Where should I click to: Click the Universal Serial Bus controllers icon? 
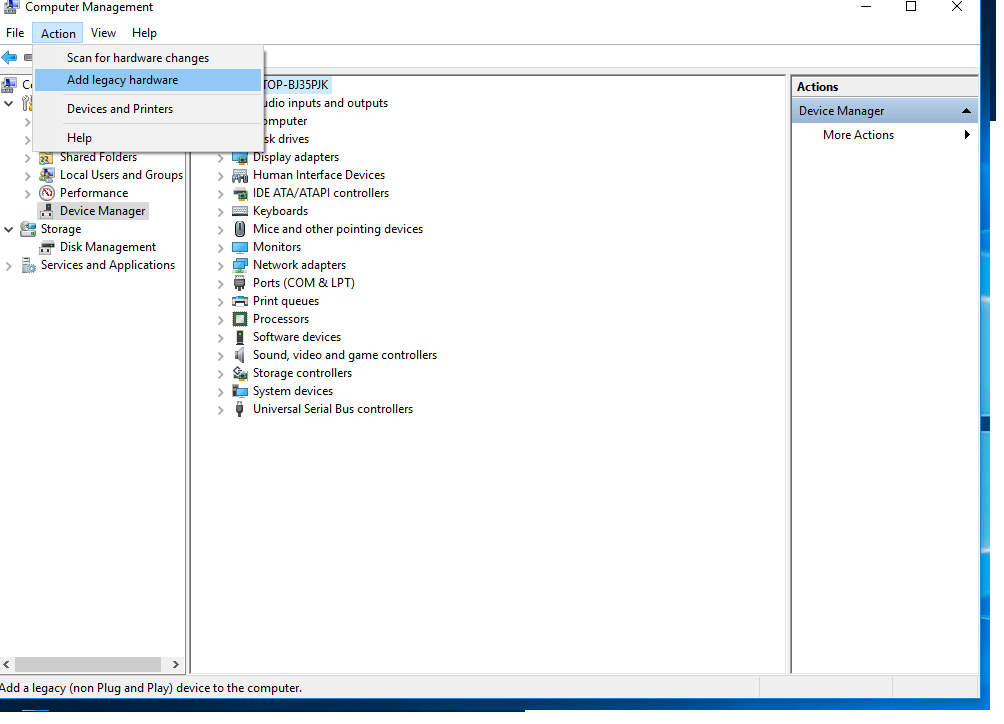point(240,409)
